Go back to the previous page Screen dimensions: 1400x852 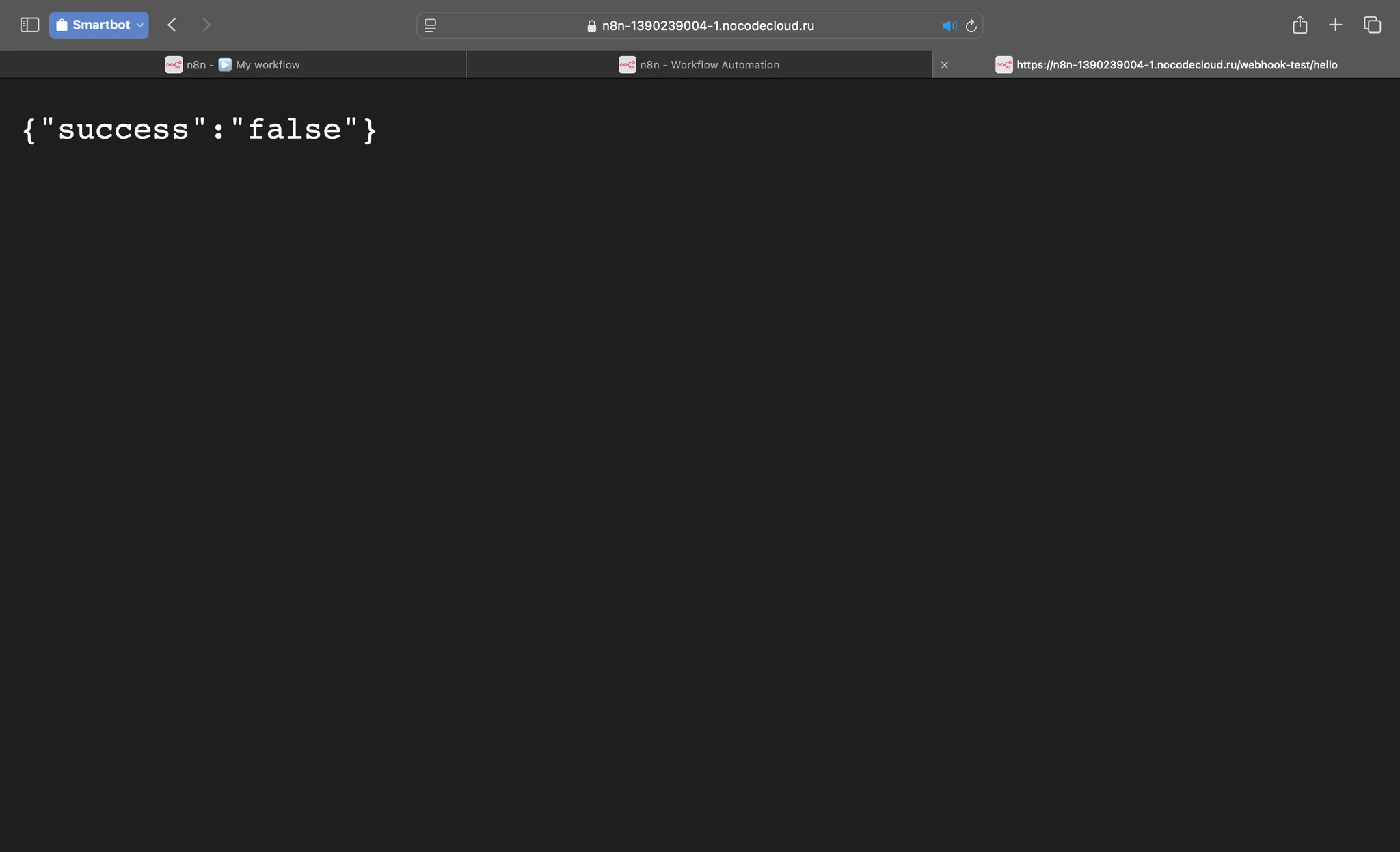tap(172, 25)
